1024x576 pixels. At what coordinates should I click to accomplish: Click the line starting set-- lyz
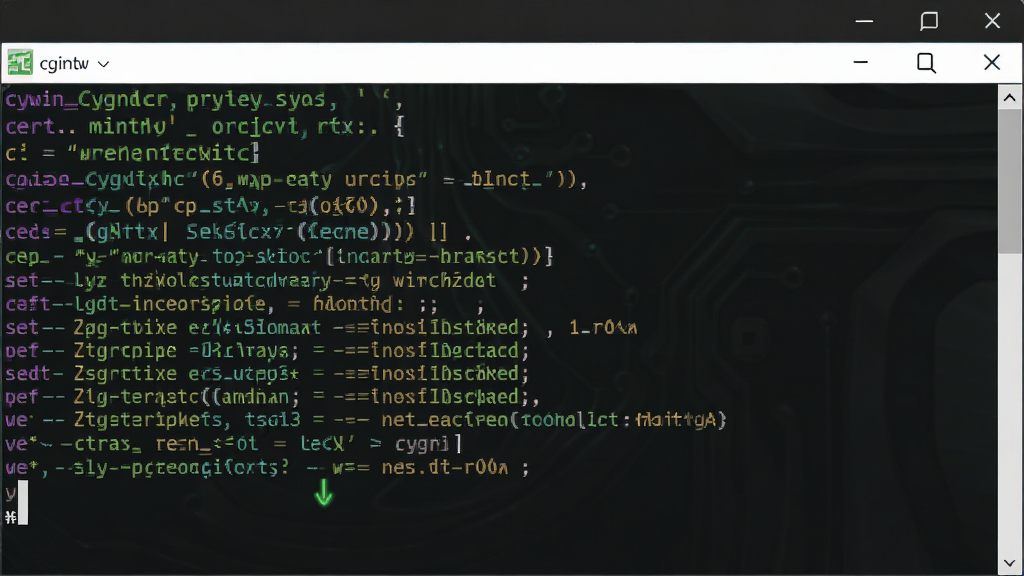pos(266,281)
